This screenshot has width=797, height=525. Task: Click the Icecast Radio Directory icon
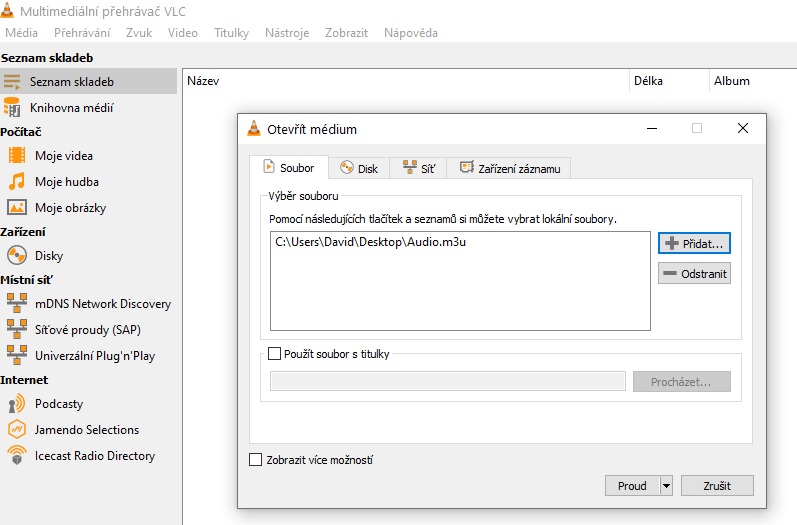pos(17,455)
